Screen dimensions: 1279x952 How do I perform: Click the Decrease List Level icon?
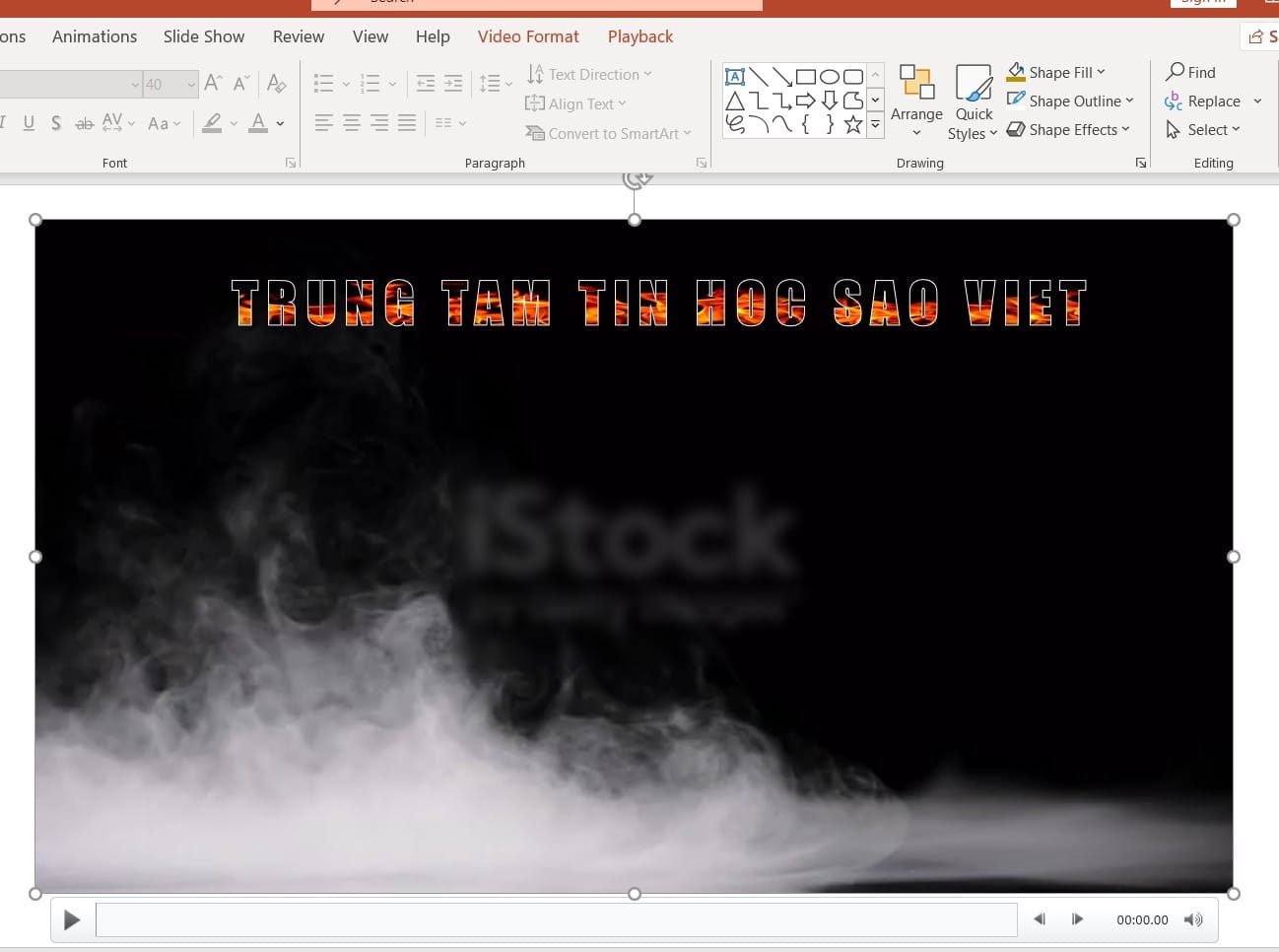pyautogui.click(x=426, y=84)
